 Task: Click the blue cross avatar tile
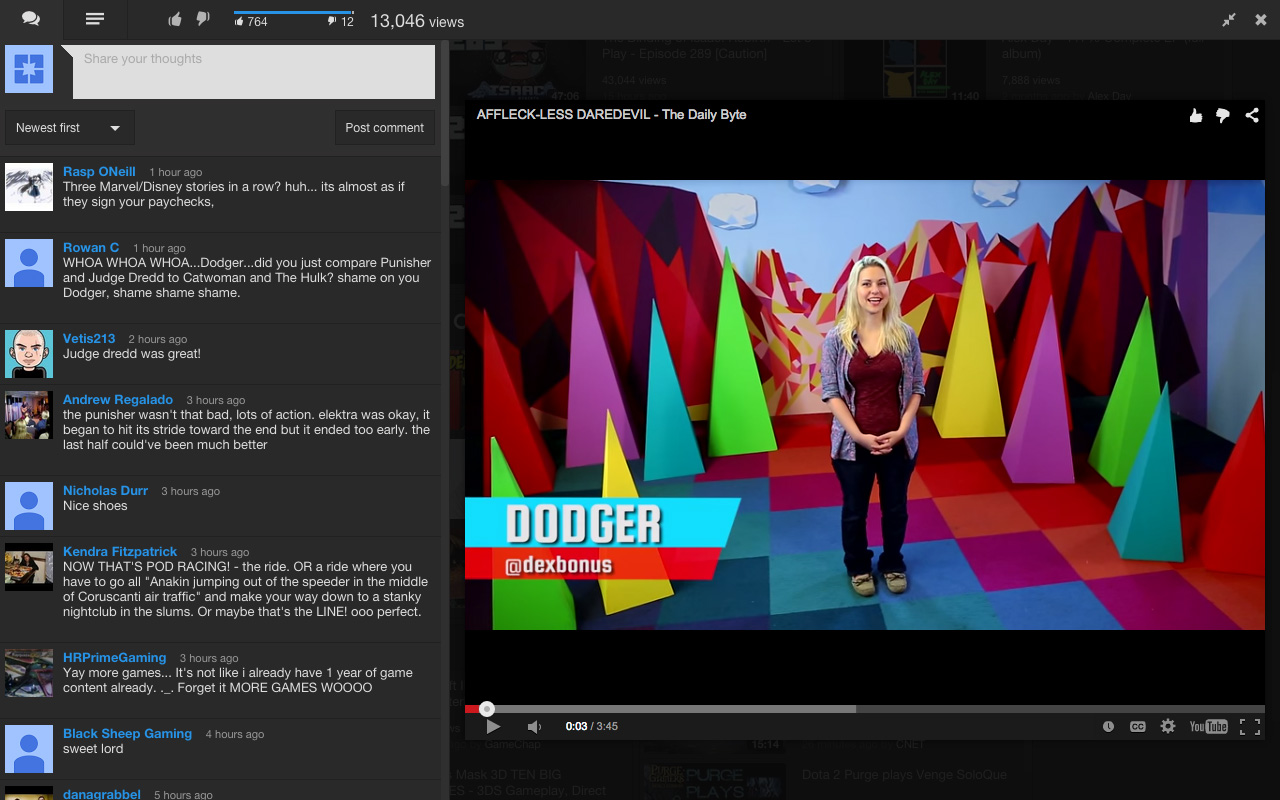click(29, 70)
